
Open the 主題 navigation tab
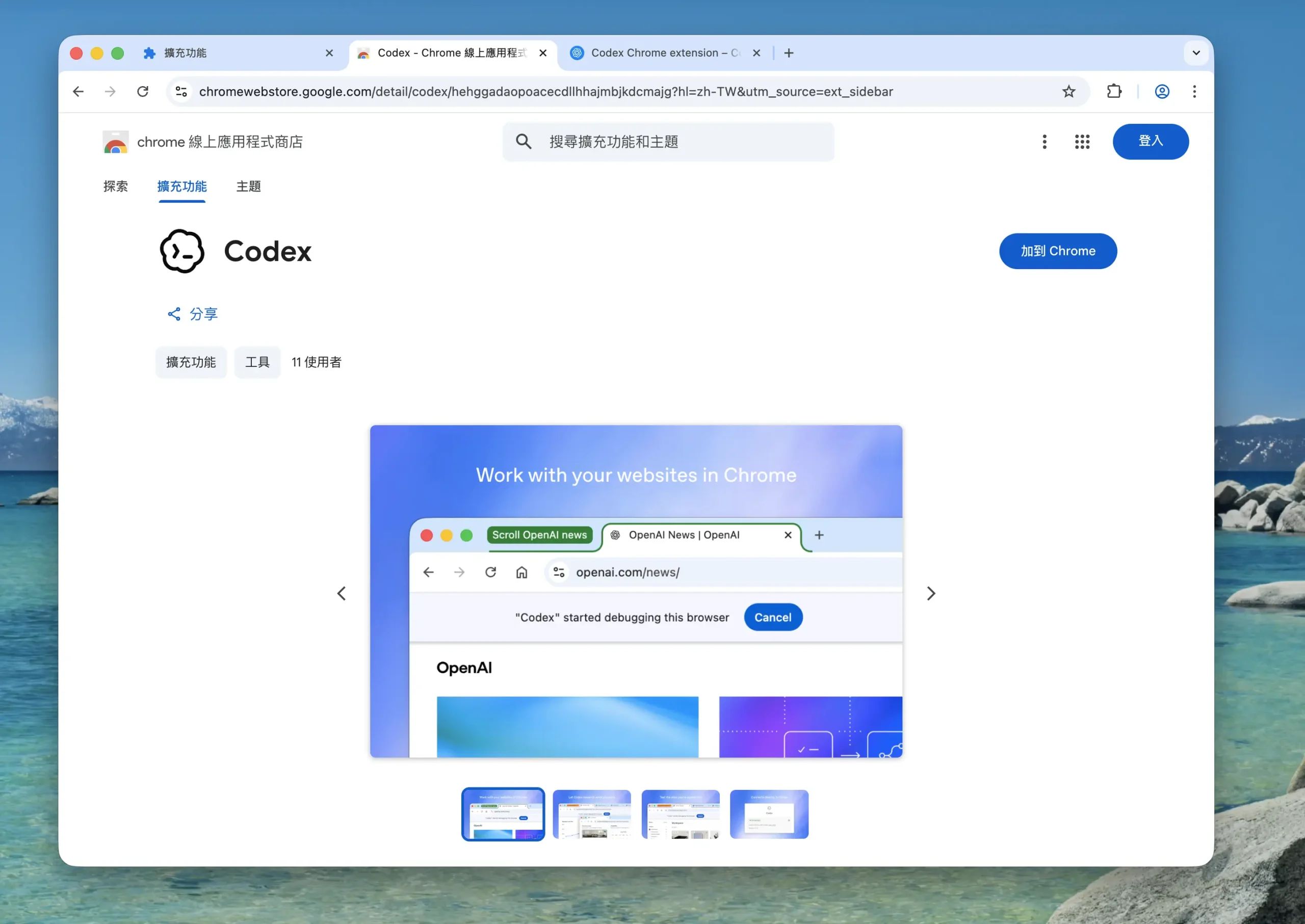coord(249,187)
